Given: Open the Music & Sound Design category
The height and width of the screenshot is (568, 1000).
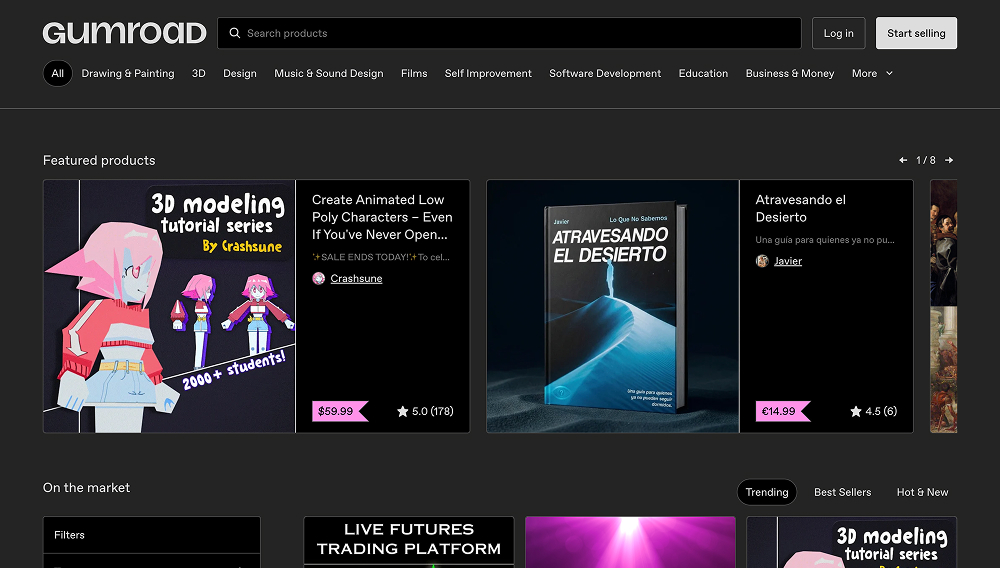Looking at the screenshot, I should point(328,73).
